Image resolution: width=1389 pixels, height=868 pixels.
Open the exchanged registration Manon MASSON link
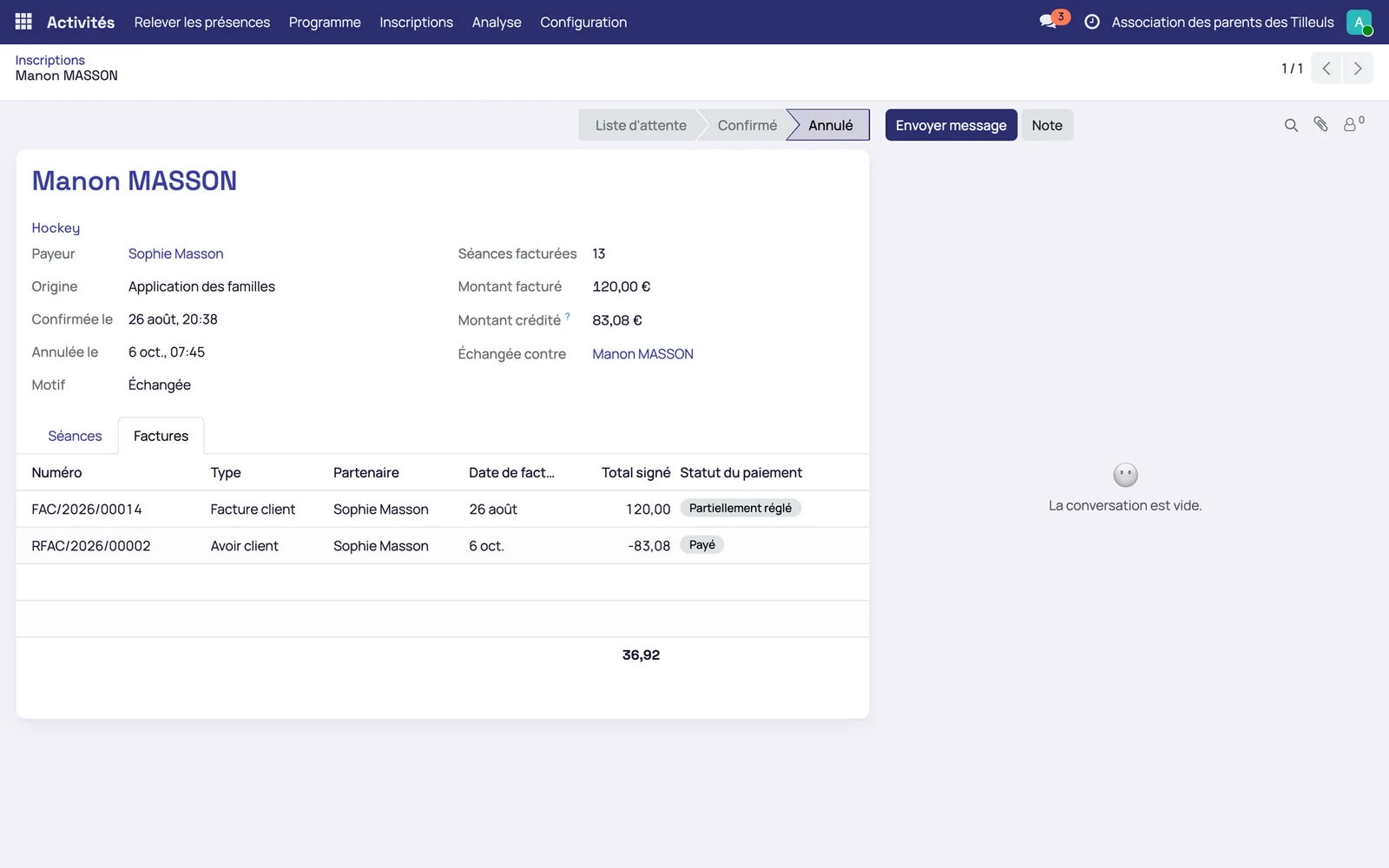(x=642, y=354)
